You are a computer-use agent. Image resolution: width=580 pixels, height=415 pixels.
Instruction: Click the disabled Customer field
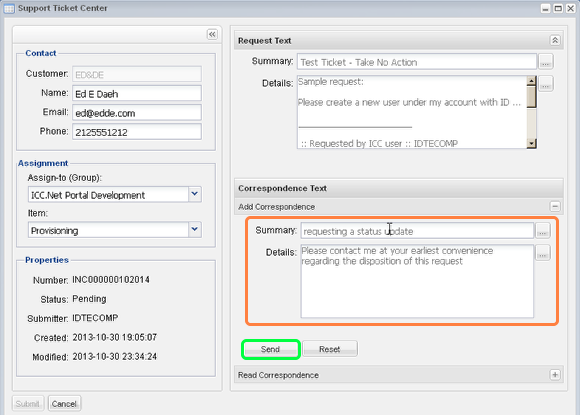(x=137, y=74)
